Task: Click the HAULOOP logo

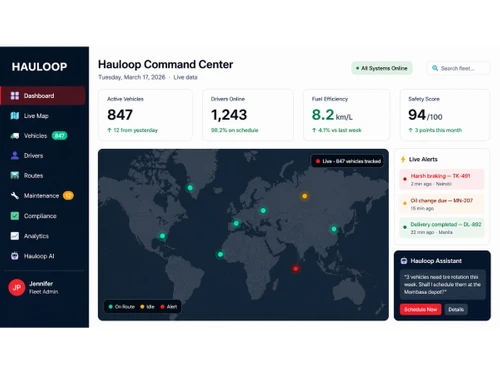Action: [39, 67]
